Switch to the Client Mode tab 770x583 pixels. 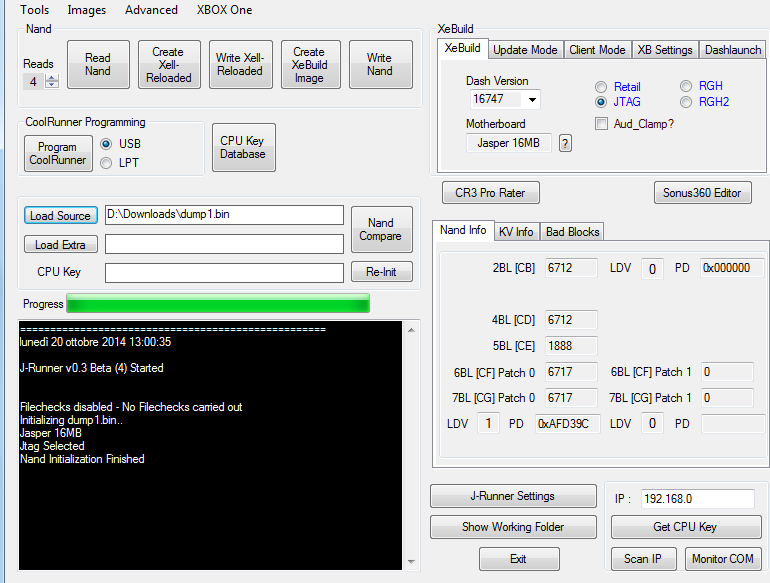(x=597, y=50)
